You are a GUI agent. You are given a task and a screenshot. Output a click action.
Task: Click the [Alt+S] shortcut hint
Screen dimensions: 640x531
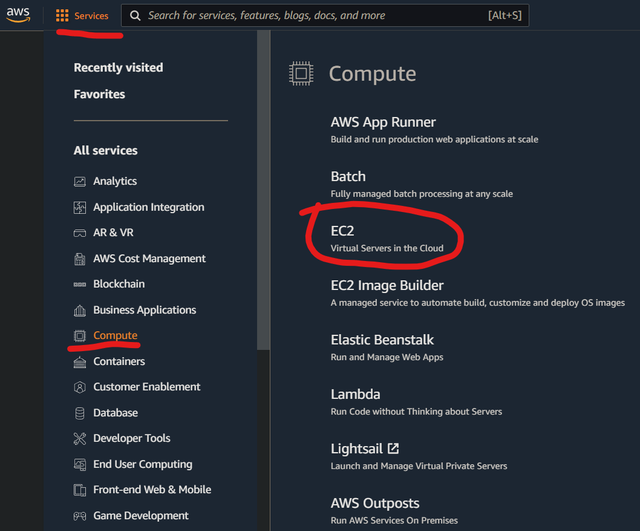505,16
